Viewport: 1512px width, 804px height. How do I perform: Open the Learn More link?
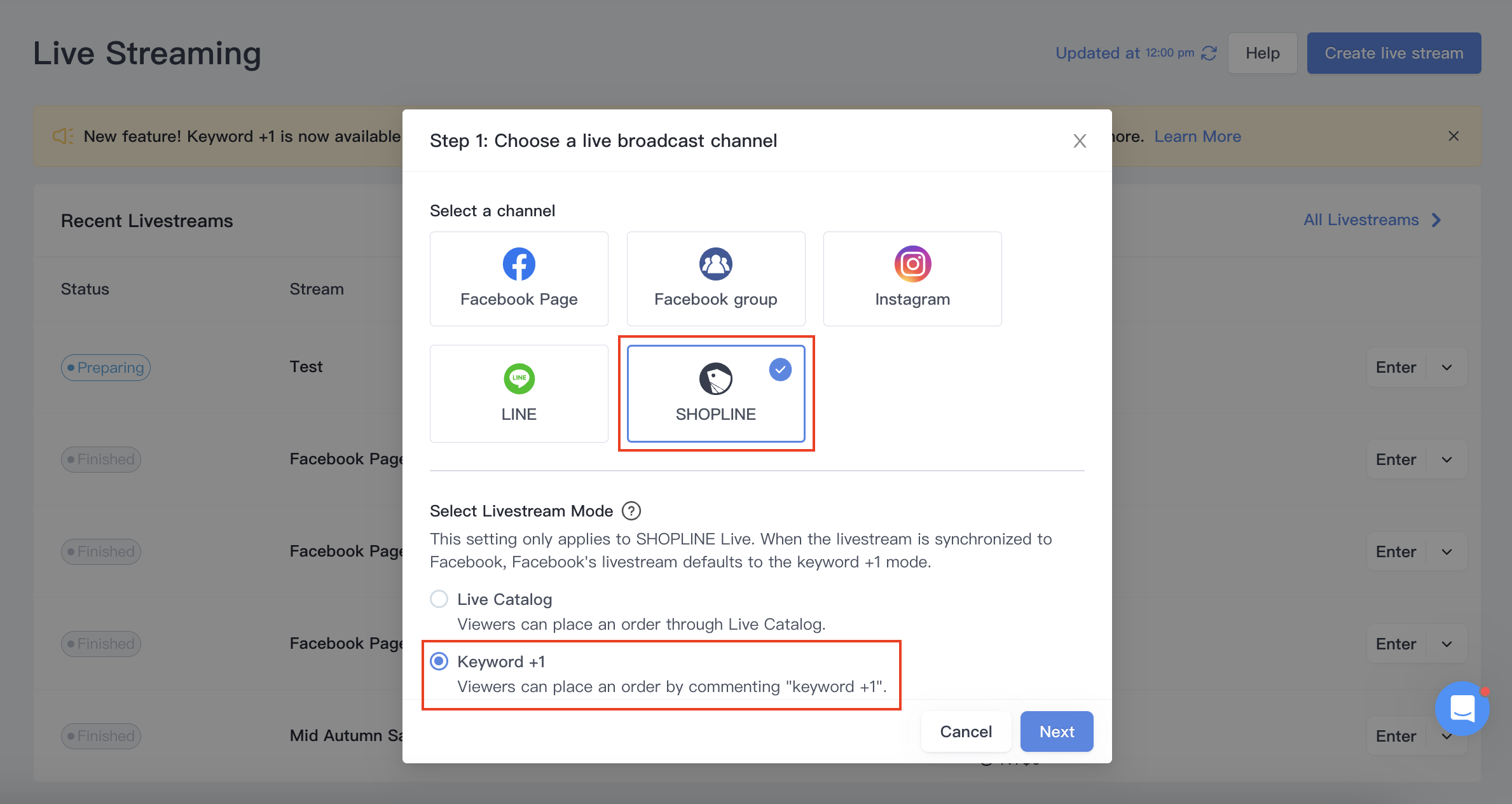(1197, 137)
